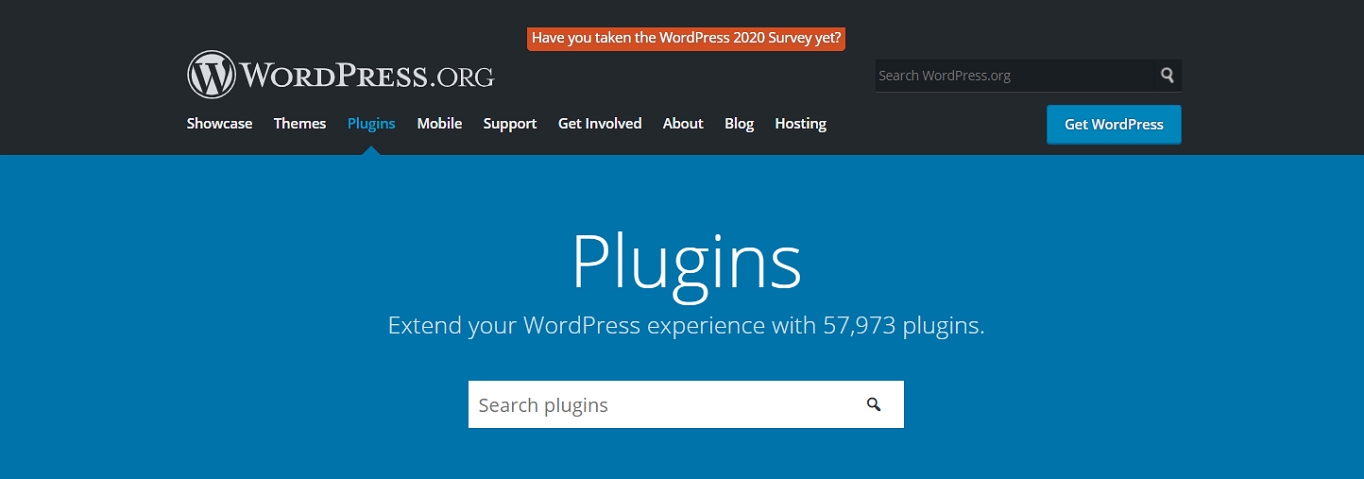
Task: Go to the Hosting page
Action: pos(800,124)
